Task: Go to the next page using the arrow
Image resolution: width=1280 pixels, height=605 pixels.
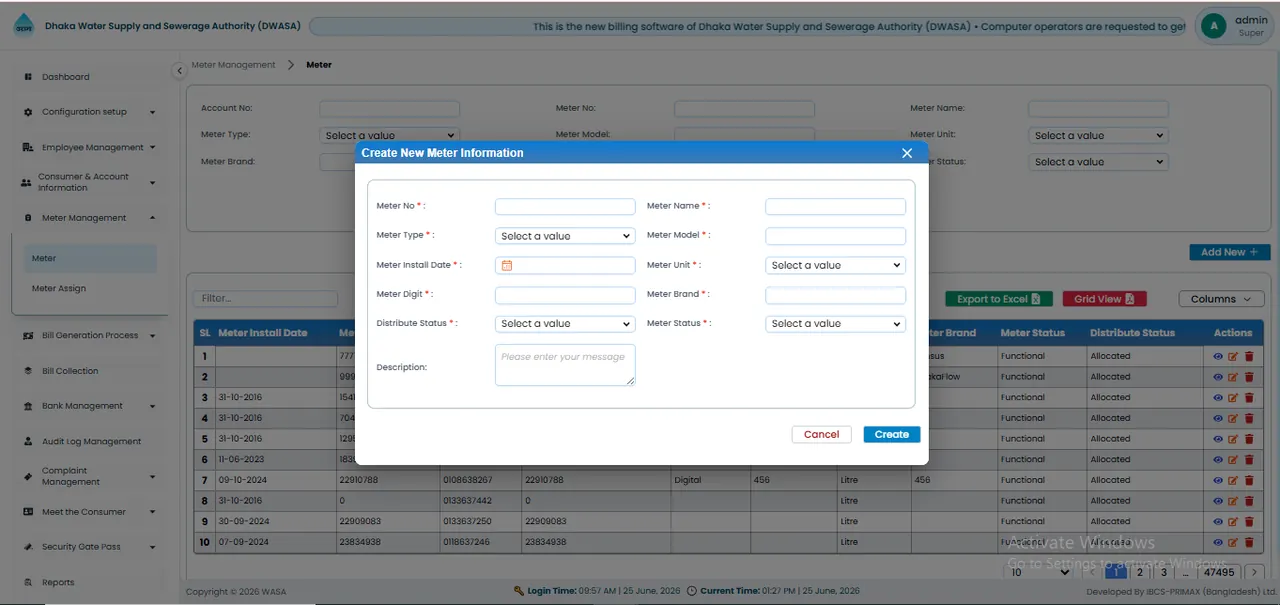Action: click(x=1255, y=572)
